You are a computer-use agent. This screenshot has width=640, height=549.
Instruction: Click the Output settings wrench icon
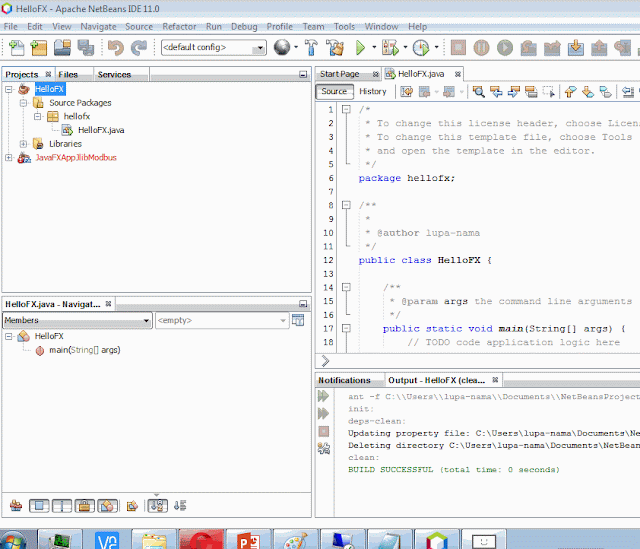[324, 449]
